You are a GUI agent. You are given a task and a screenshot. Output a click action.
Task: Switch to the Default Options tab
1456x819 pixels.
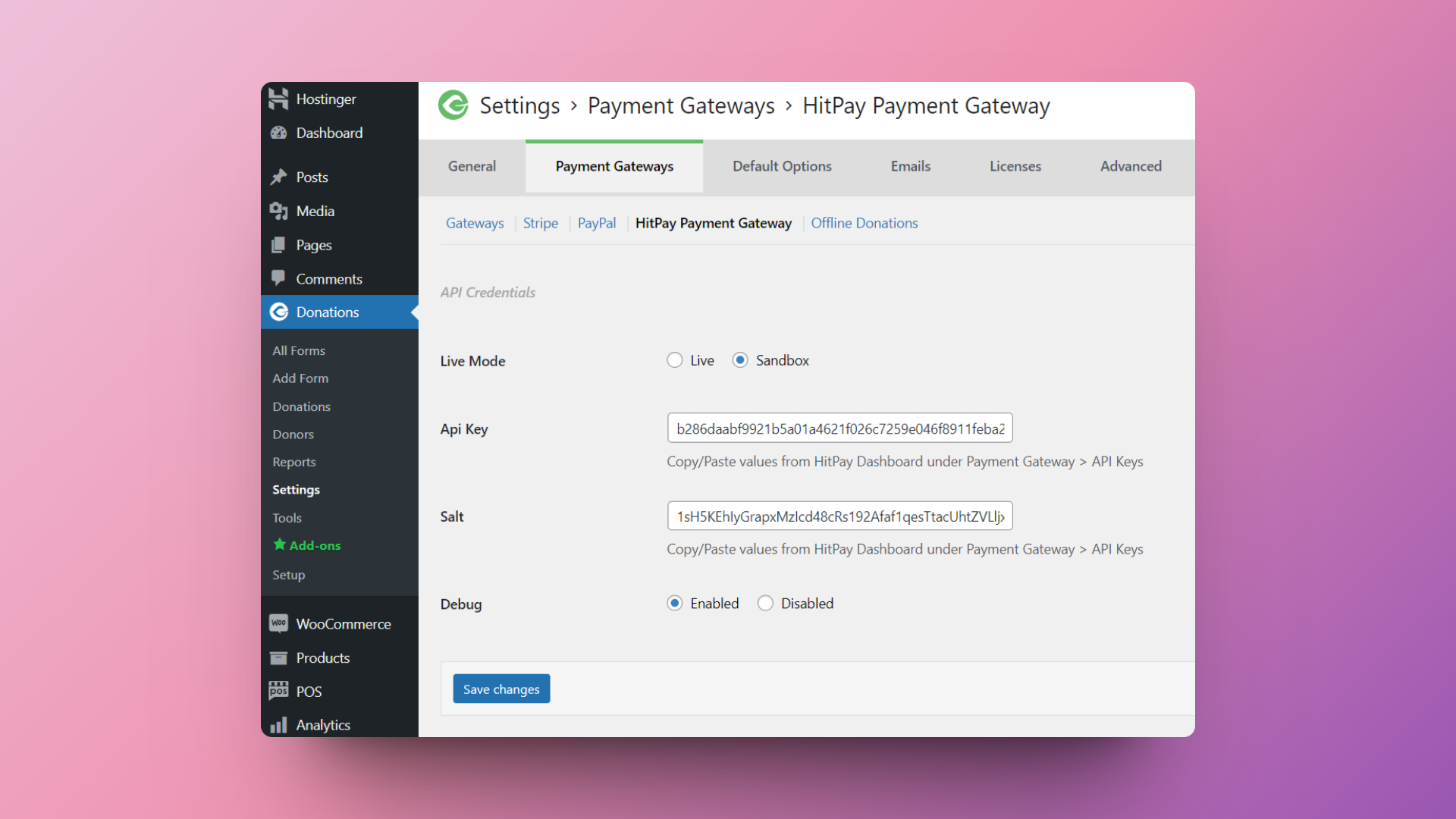[782, 166]
